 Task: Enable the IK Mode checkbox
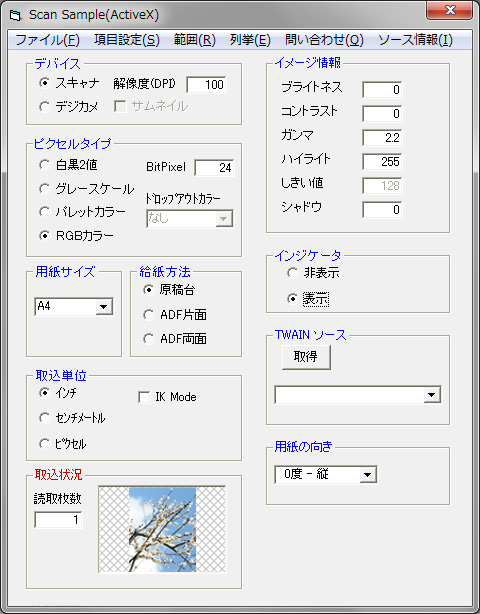tap(144, 397)
